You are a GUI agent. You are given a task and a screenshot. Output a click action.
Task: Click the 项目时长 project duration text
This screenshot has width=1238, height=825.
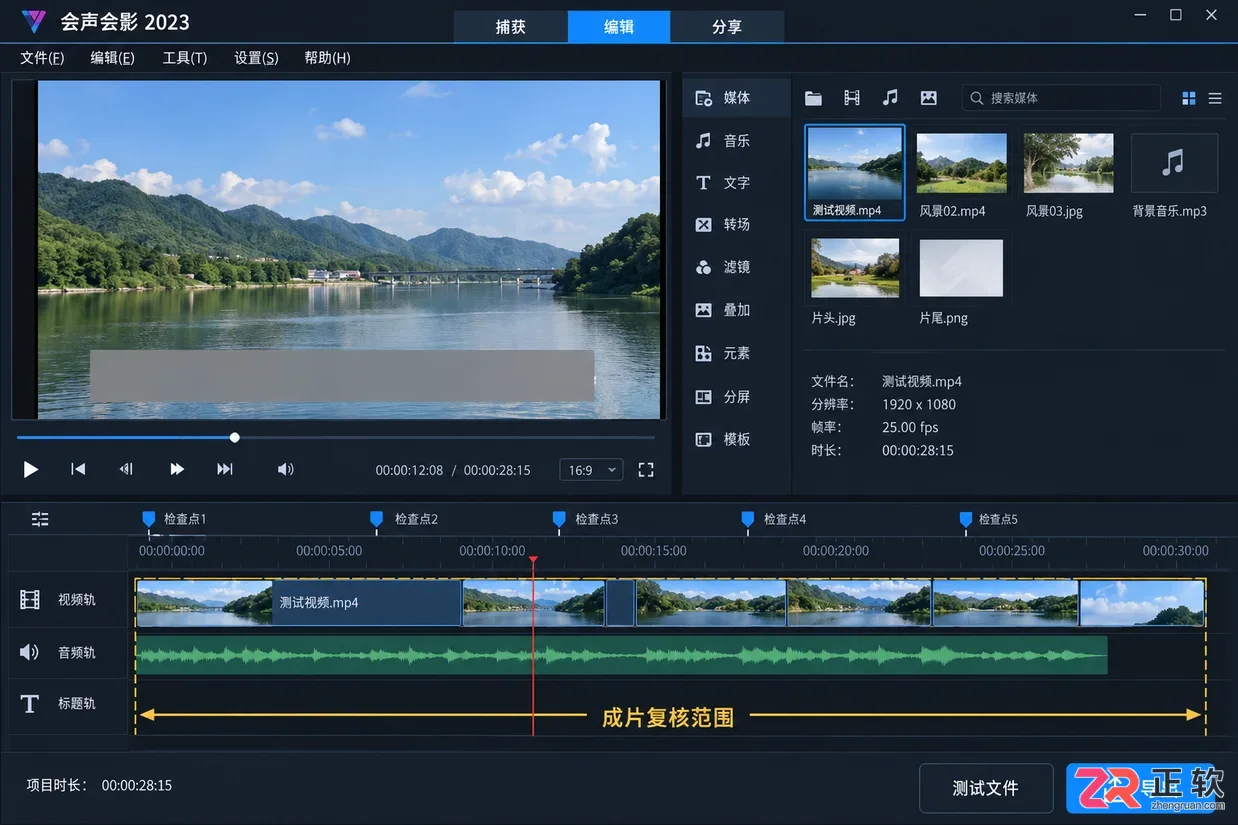coord(99,786)
